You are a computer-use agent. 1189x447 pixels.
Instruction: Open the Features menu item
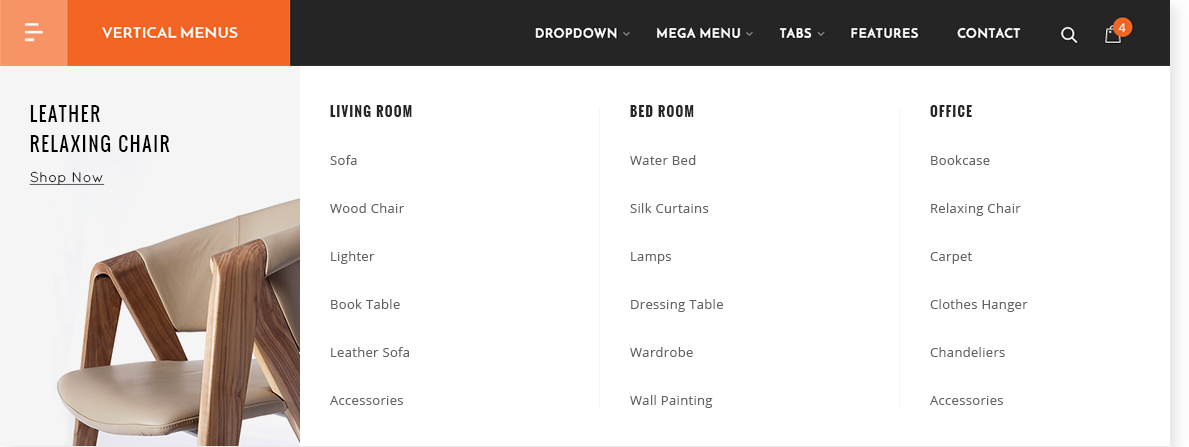coord(884,33)
